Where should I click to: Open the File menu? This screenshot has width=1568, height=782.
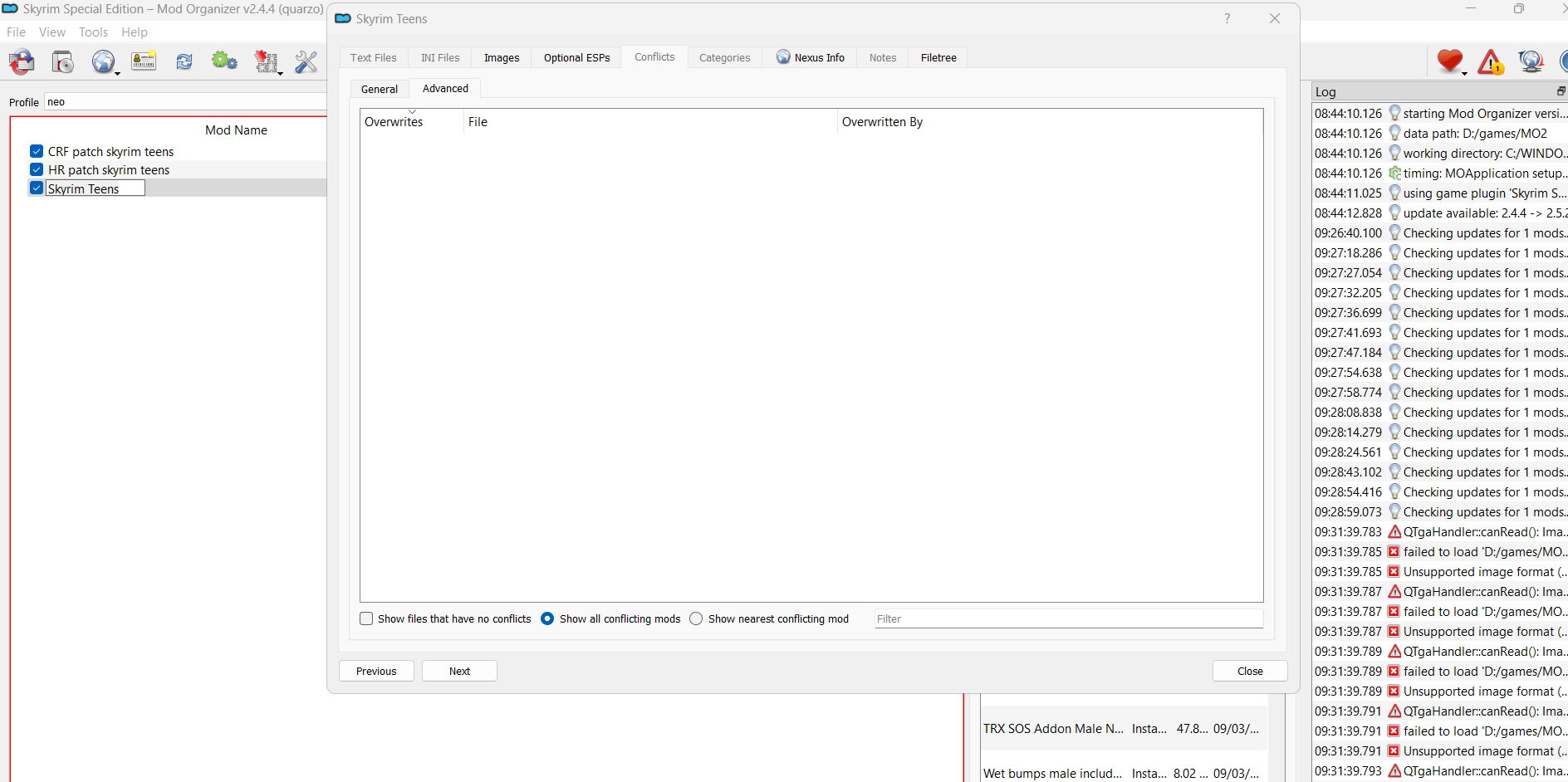click(16, 32)
